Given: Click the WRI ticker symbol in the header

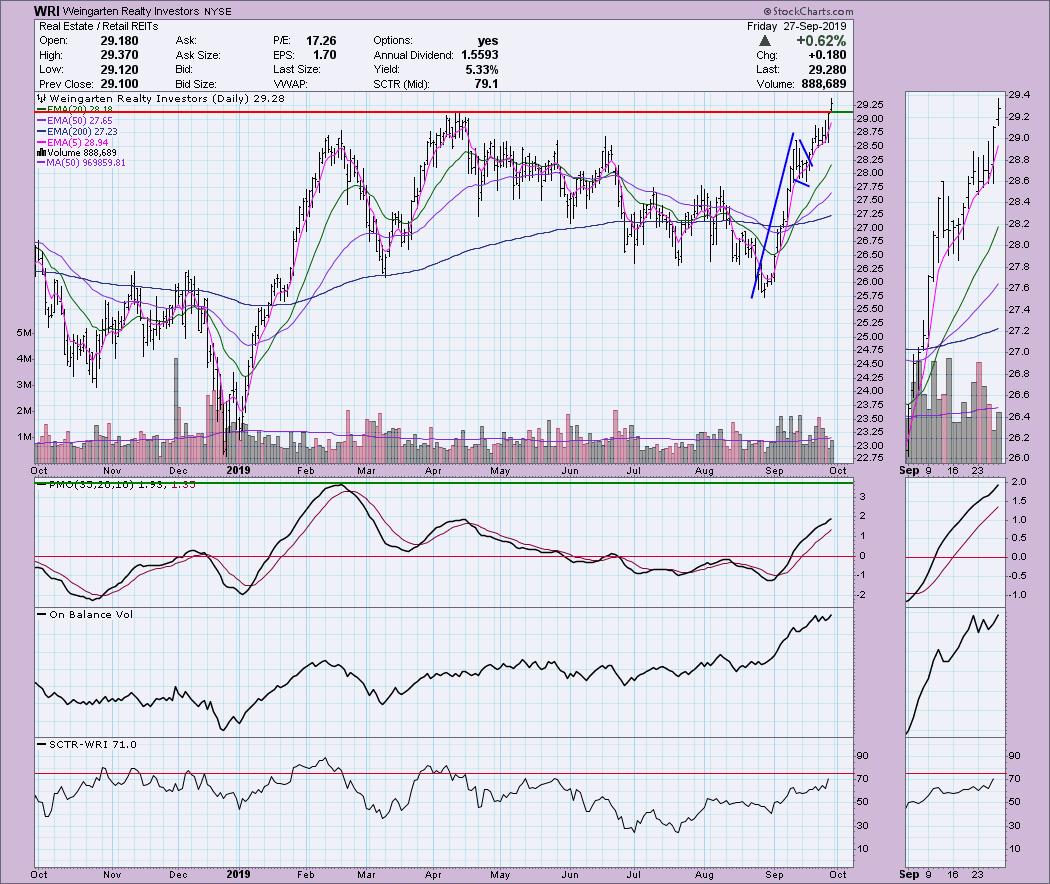Looking at the screenshot, I should pyautogui.click(x=46, y=11).
